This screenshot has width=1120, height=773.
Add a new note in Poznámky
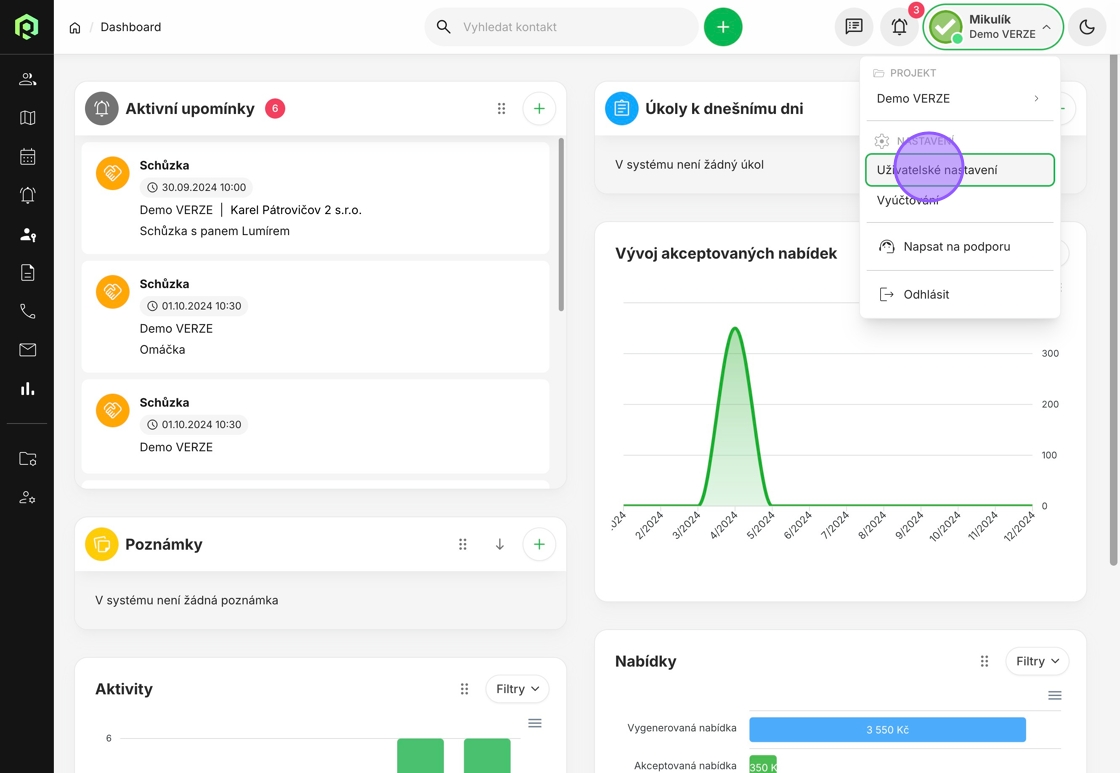click(539, 545)
